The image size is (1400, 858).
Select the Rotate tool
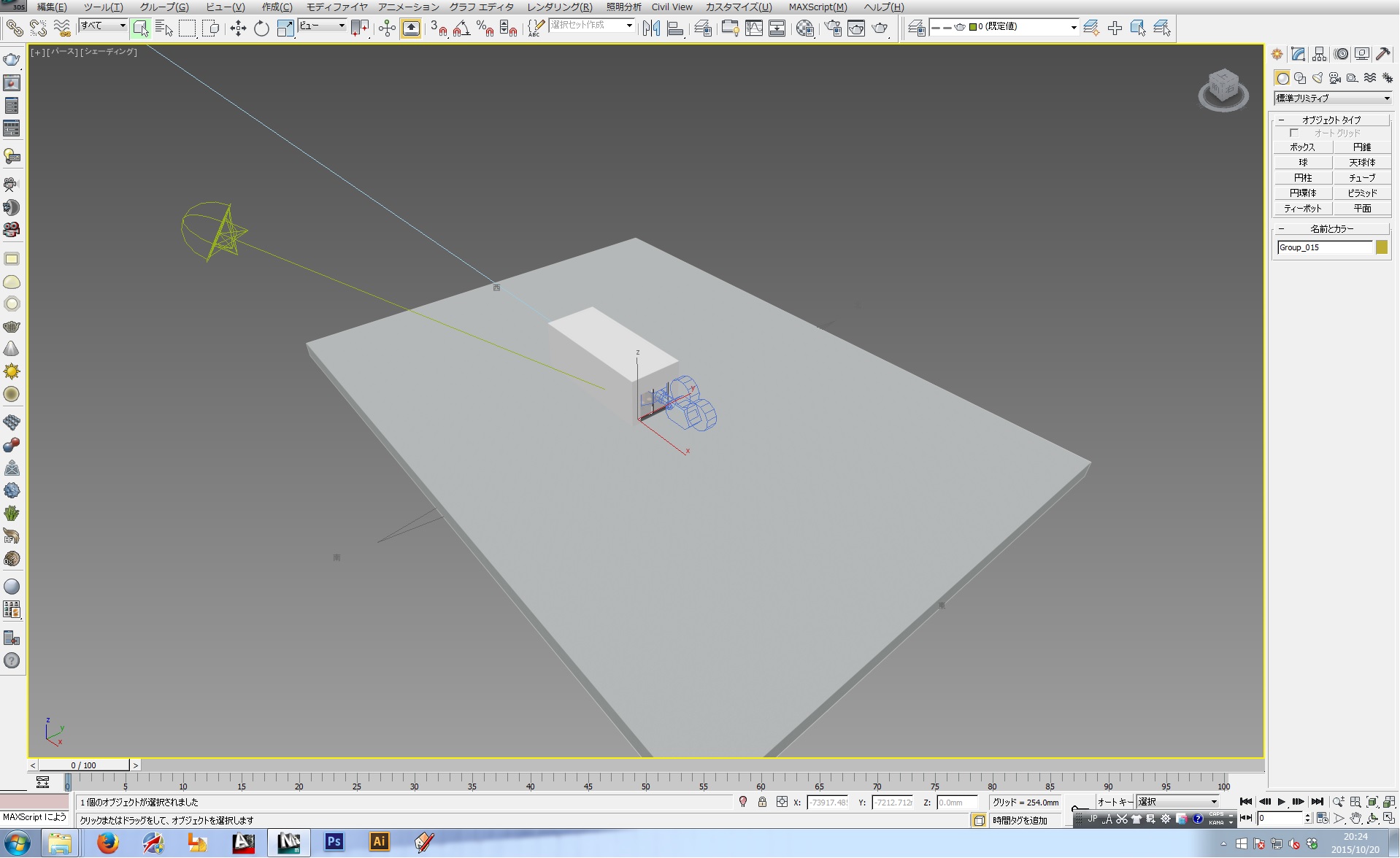pos(261,28)
